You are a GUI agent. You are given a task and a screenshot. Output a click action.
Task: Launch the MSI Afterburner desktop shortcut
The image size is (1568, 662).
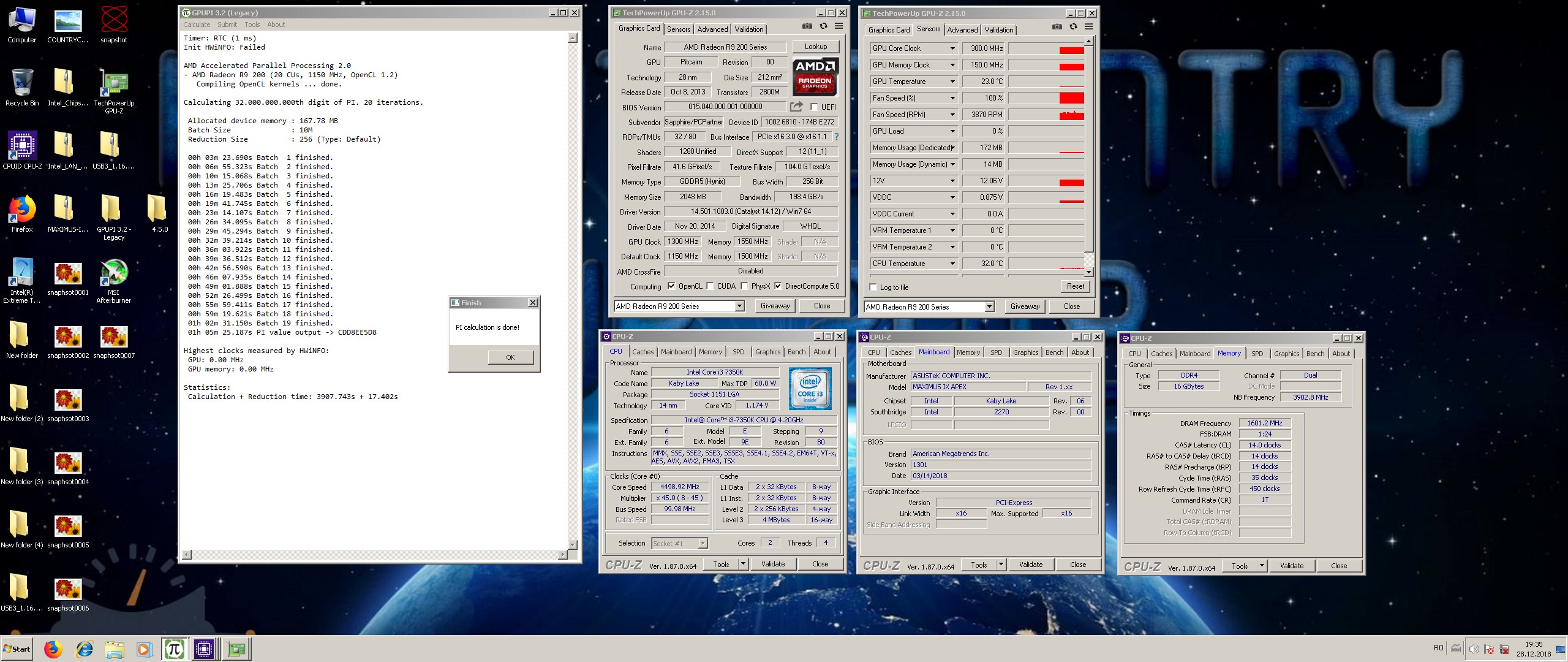pyautogui.click(x=114, y=281)
